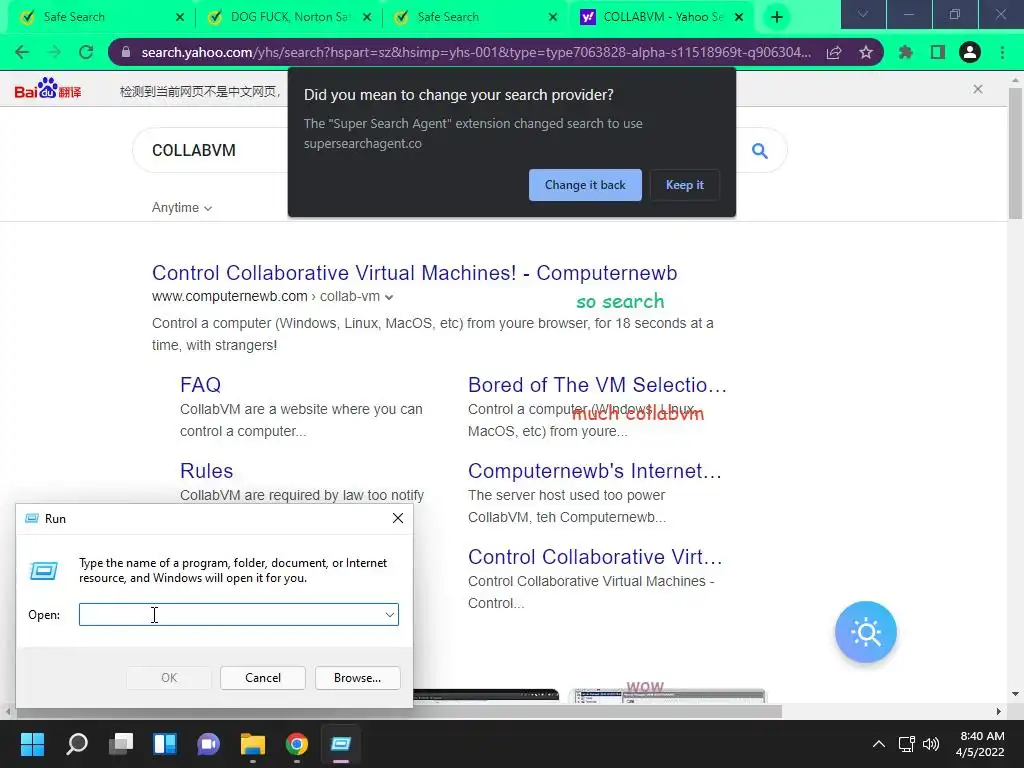Click the address bar URL
The height and width of the screenshot is (768, 1024).
476,52
